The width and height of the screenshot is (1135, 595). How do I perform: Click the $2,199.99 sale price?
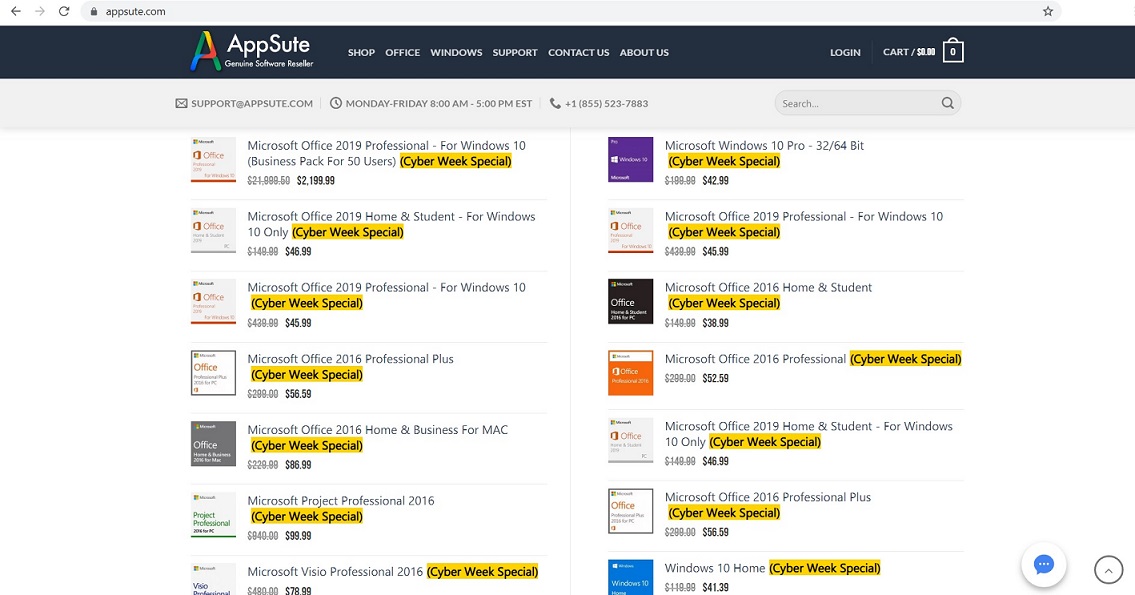(316, 181)
